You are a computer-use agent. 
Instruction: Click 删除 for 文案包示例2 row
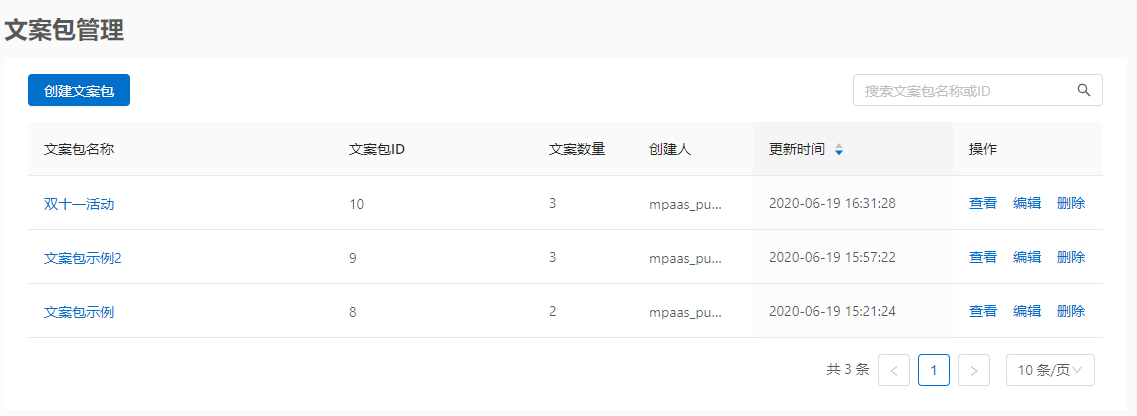tap(1071, 257)
